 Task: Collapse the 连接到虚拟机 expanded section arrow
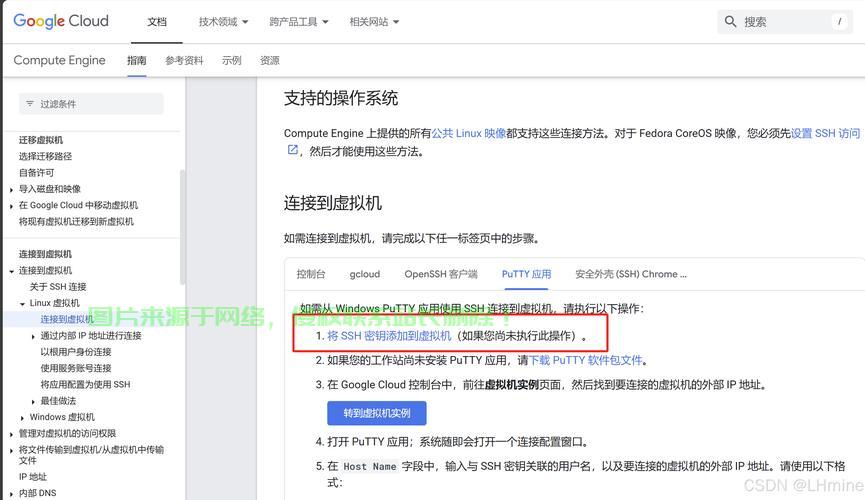(12, 271)
